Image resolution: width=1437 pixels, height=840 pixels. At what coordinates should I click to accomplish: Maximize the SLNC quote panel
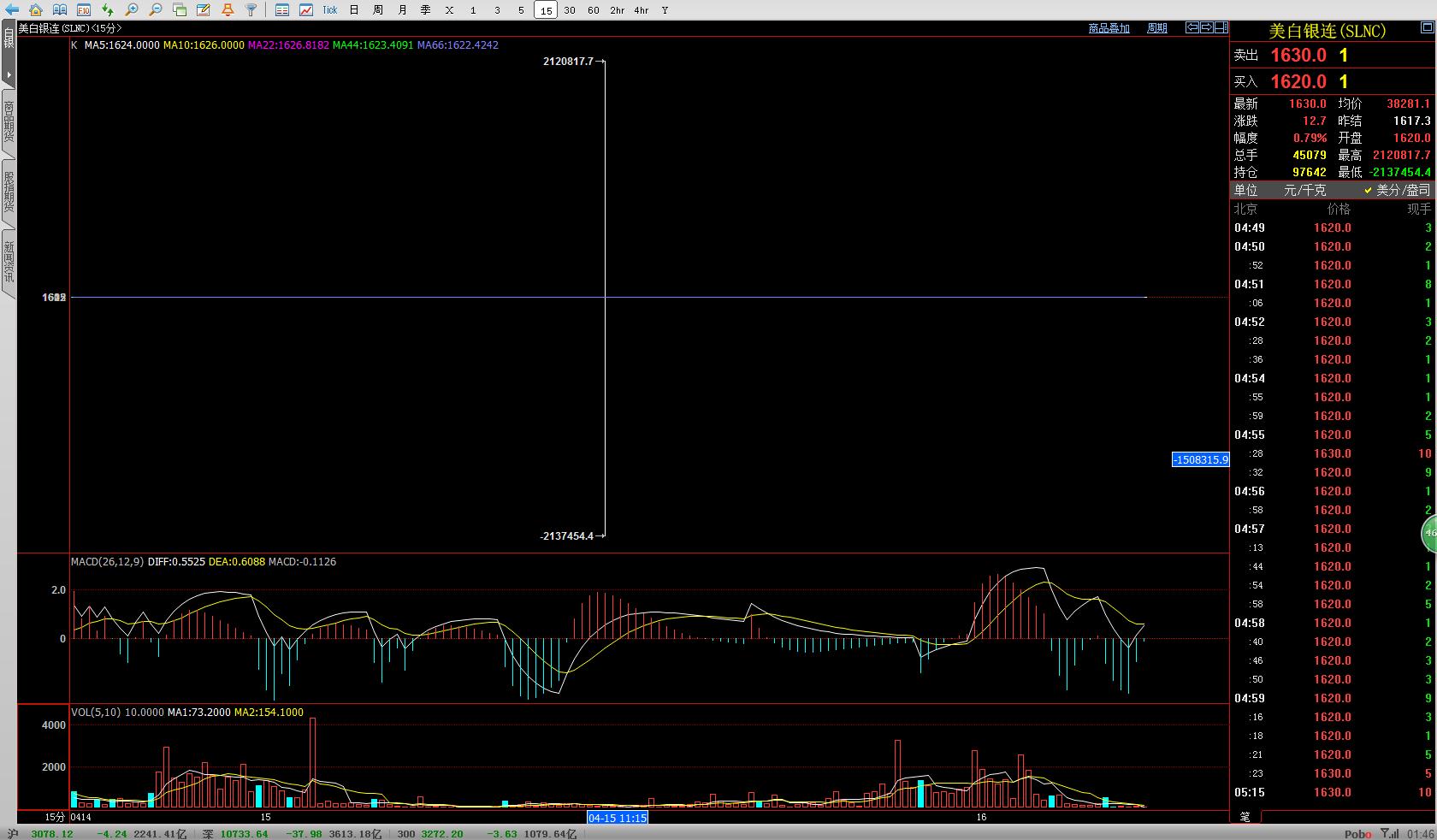click(x=1426, y=28)
